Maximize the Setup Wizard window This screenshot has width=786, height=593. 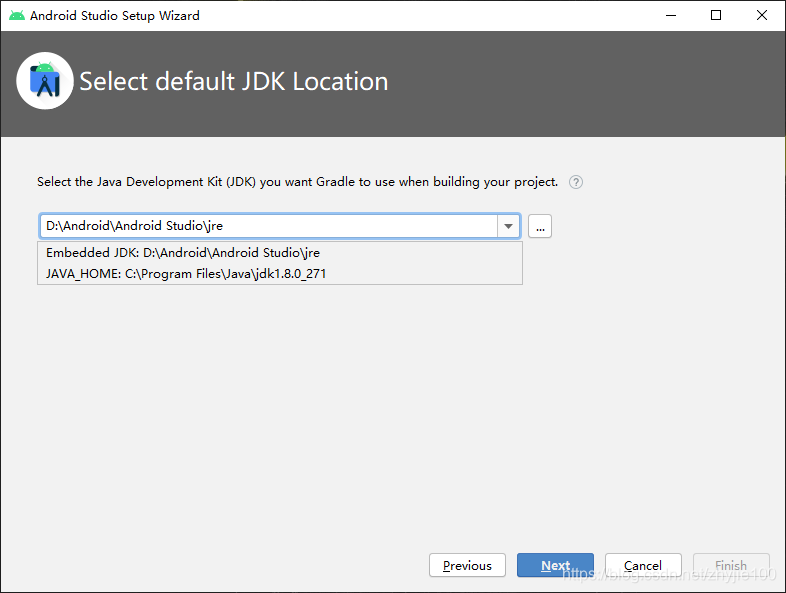pos(716,16)
